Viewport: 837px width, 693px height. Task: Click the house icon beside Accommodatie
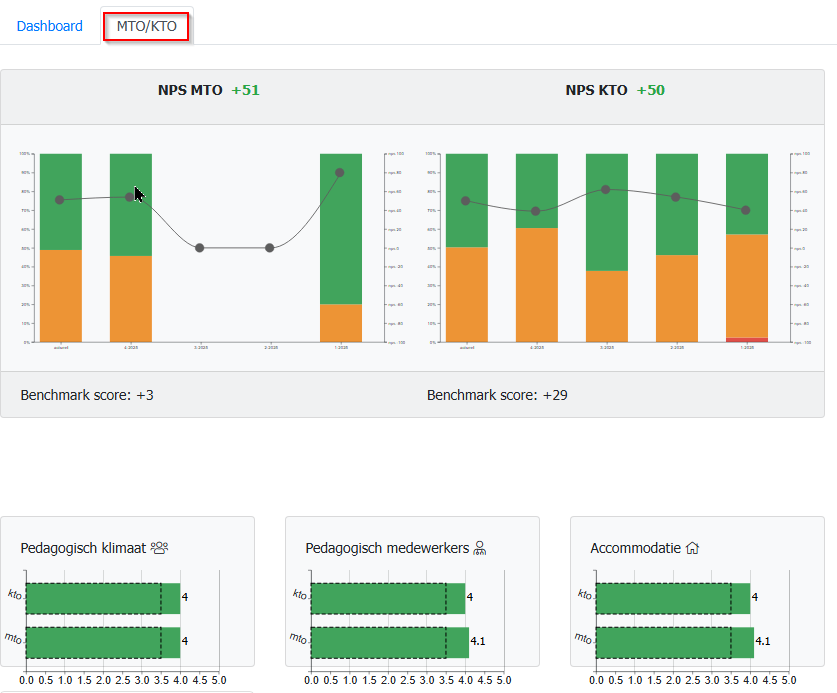tap(691, 548)
